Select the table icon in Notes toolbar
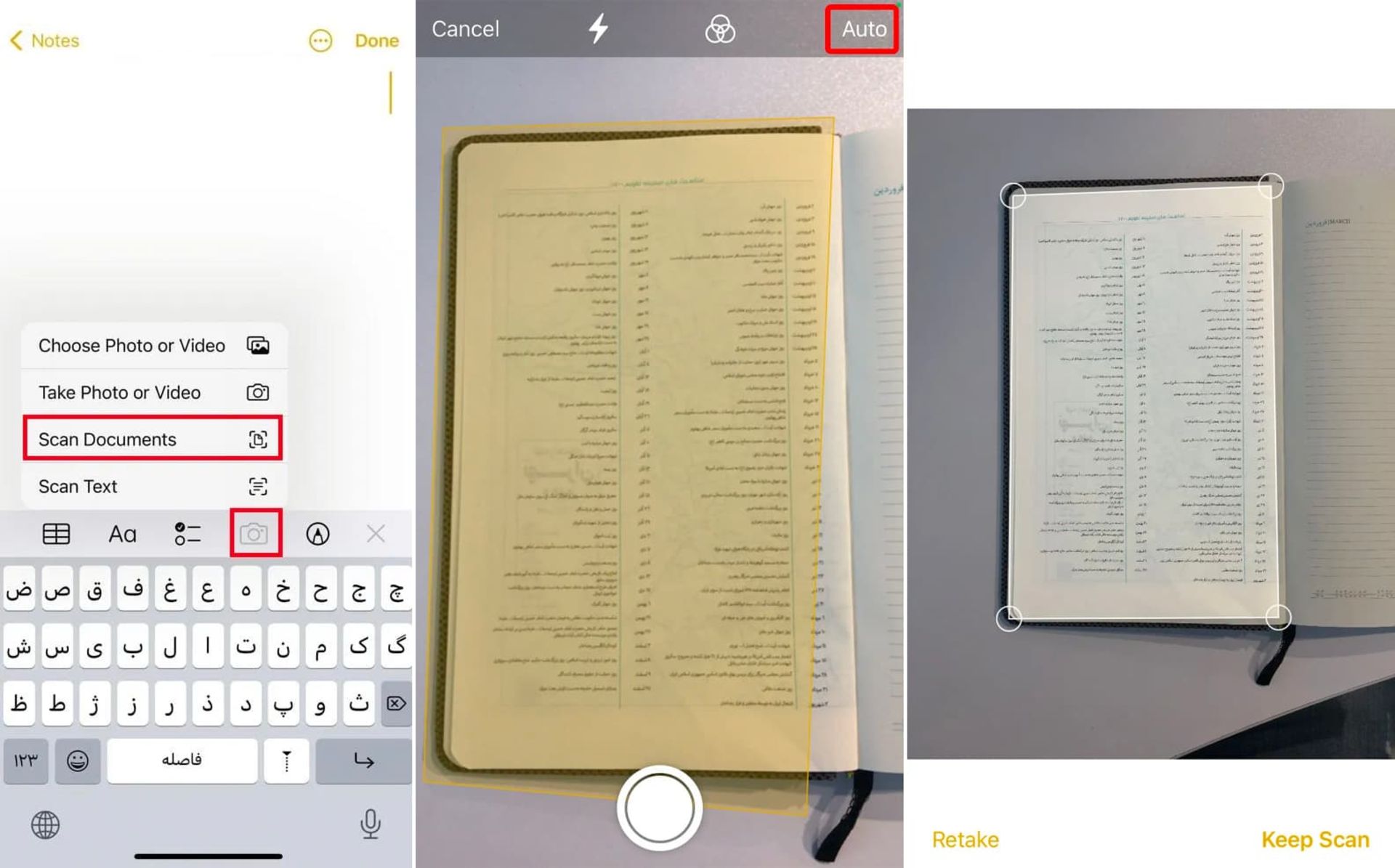The image size is (1395, 868). pyautogui.click(x=55, y=533)
